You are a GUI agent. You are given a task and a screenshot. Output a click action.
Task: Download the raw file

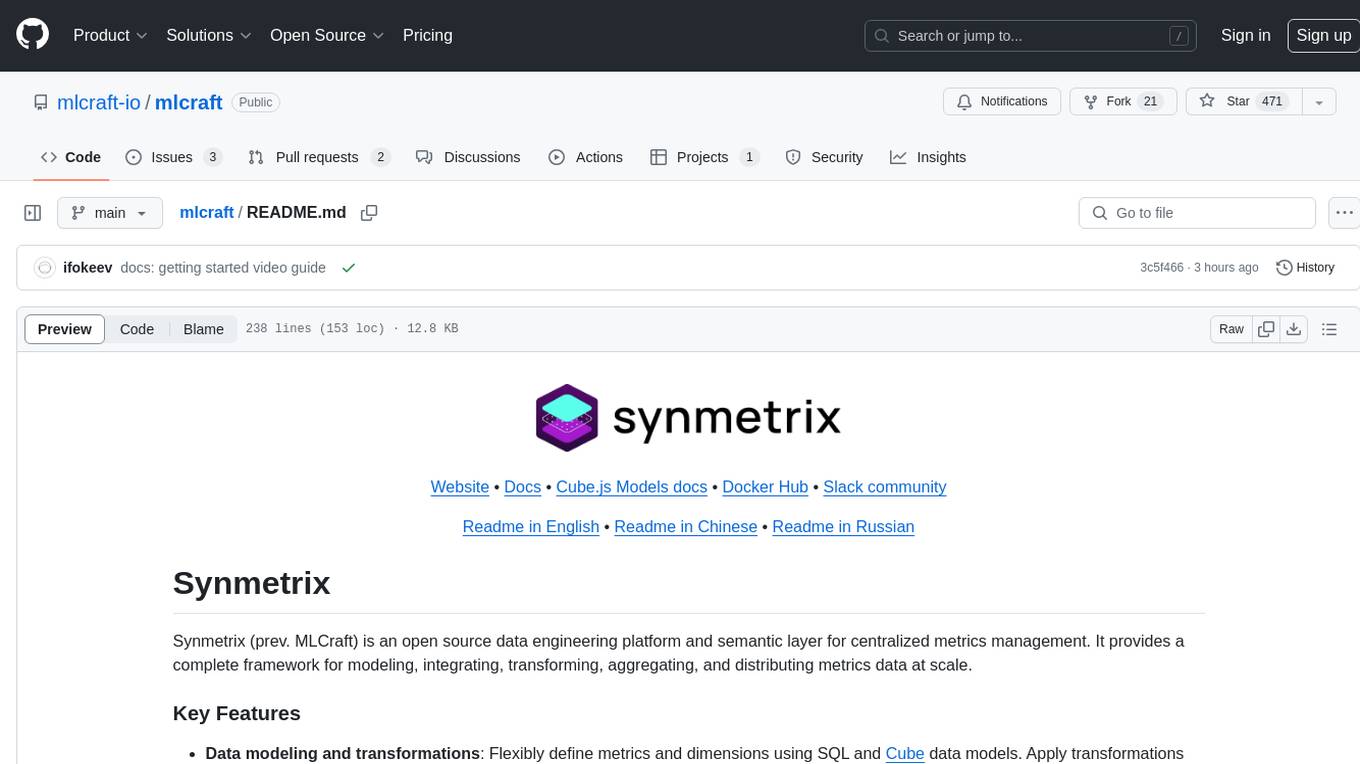click(1293, 329)
